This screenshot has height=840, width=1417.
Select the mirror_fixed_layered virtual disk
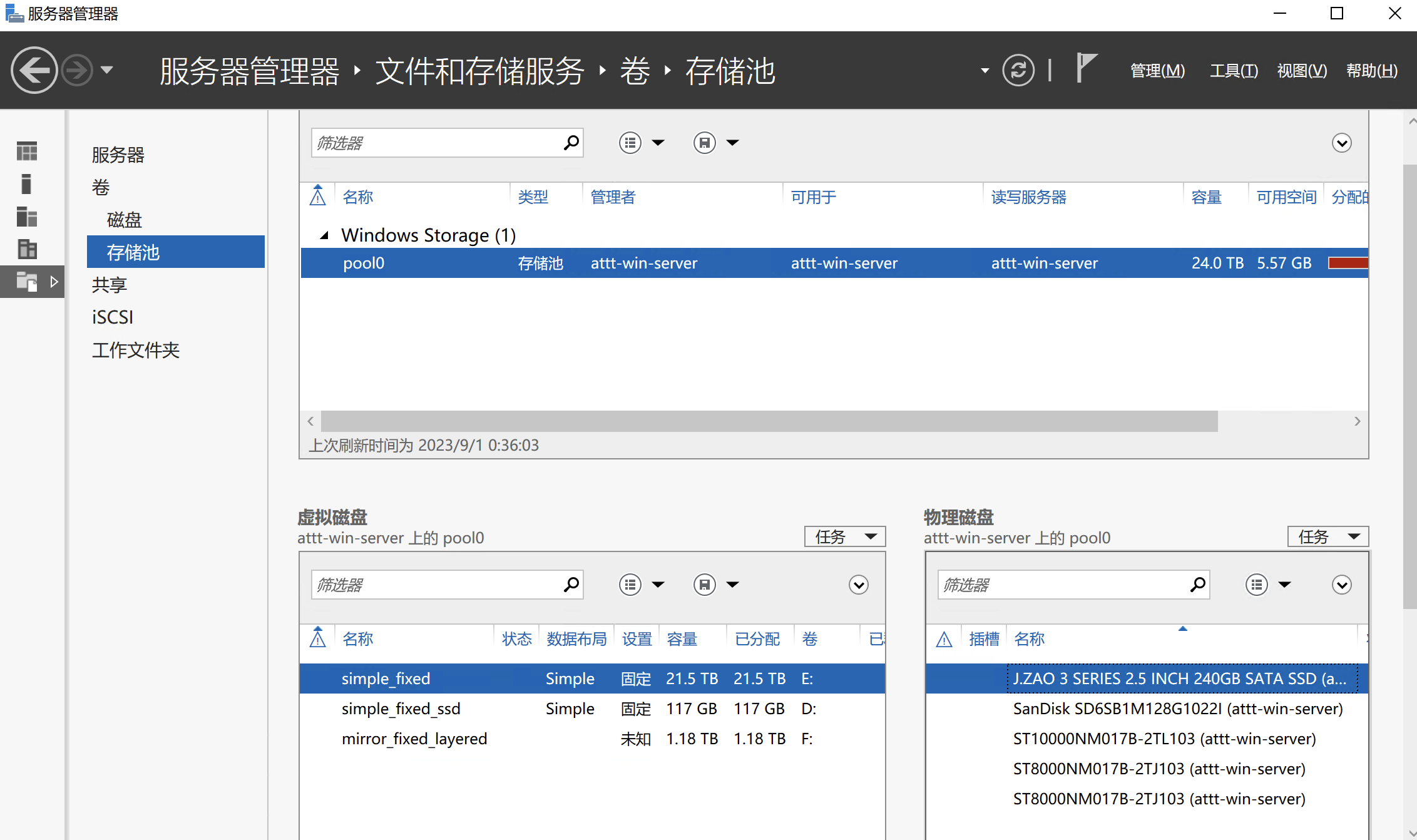click(x=592, y=739)
